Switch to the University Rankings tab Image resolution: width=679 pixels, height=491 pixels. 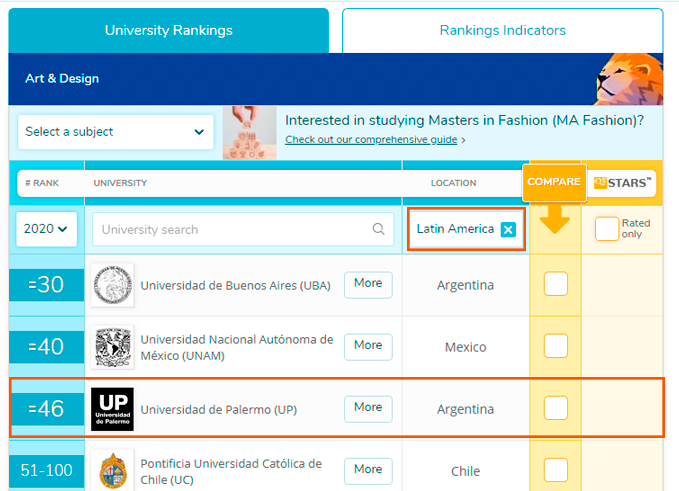[x=168, y=30]
